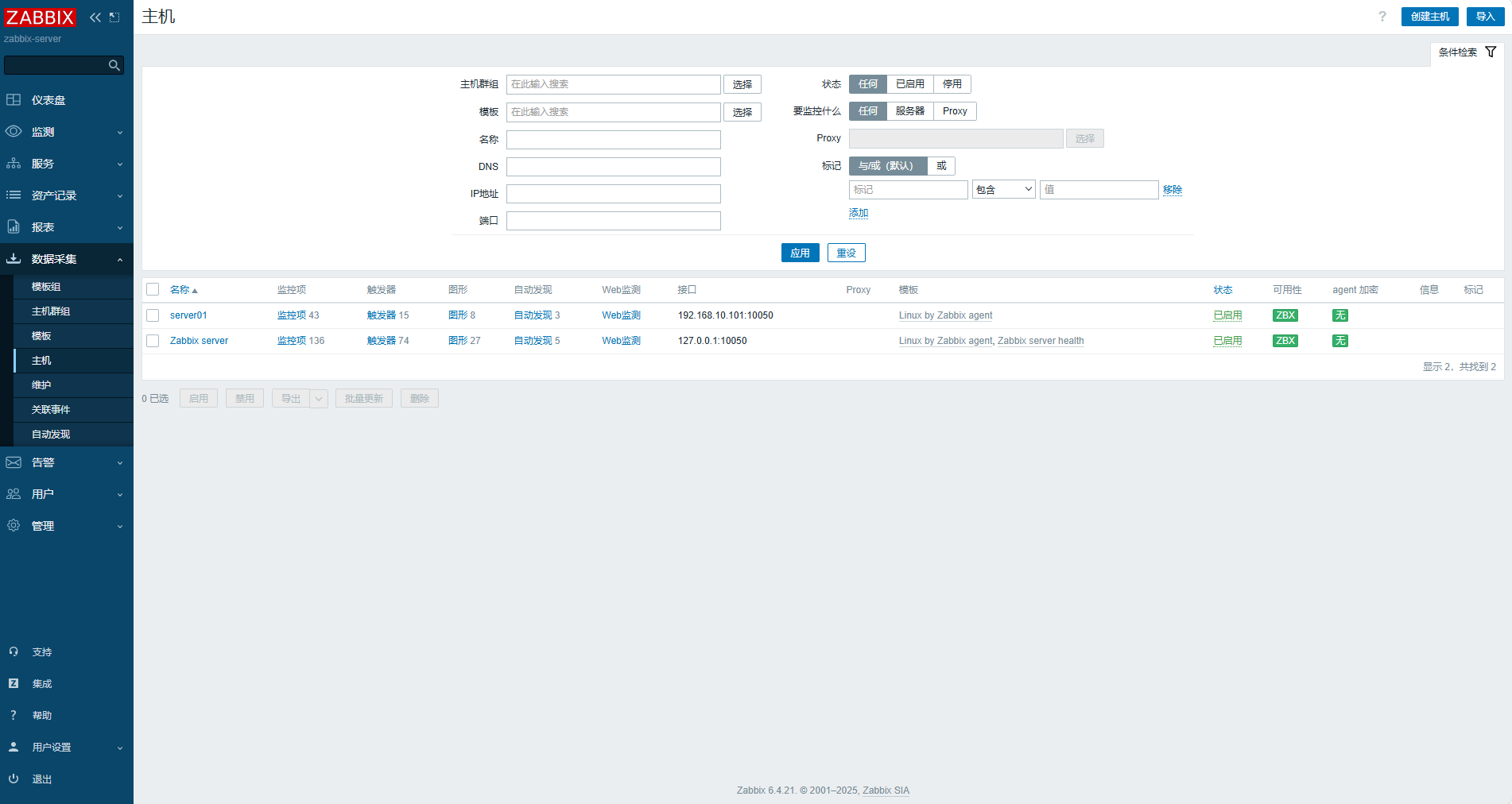The width and height of the screenshot is (1512, 804).
Task: Focus the 名称 filter input
Action: click(614, 140)
